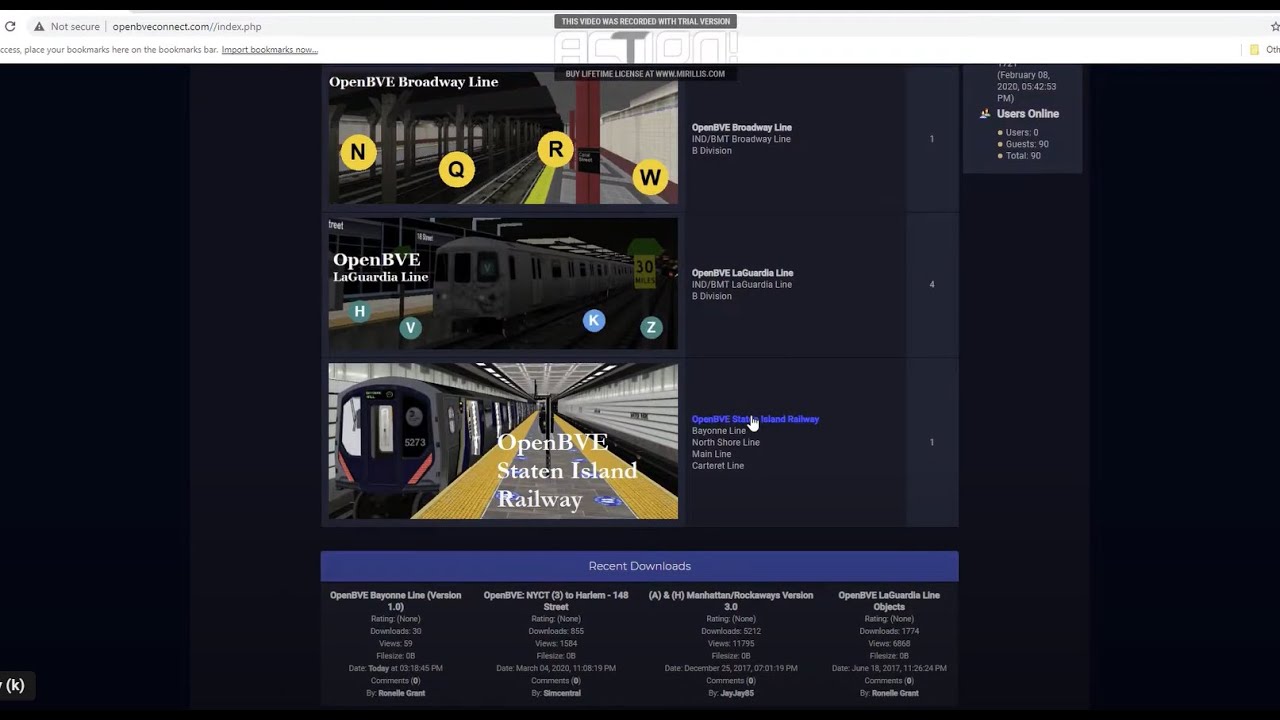Open NYCT (3) to Harlem - 148 Street download
Image resolution: width=1280 pixels, height=720 pixels.
[556, 601]
